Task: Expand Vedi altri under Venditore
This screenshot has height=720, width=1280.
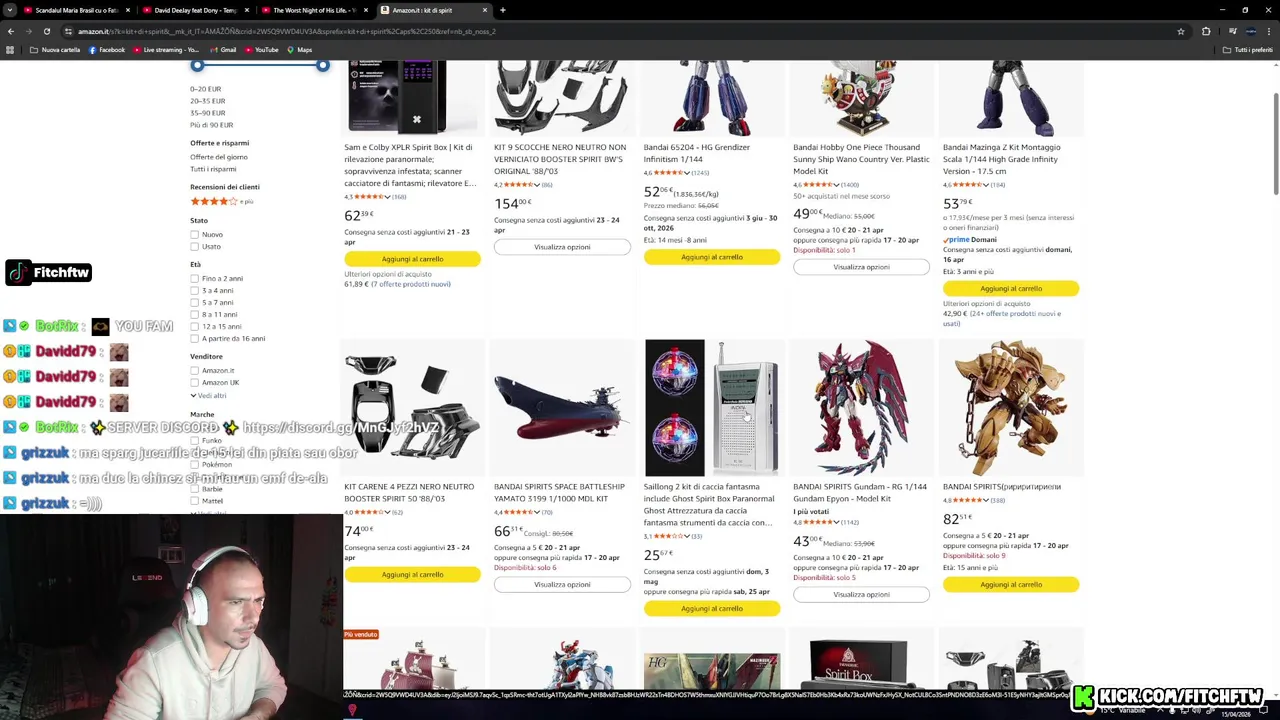Action: click(x=208, y=395)
